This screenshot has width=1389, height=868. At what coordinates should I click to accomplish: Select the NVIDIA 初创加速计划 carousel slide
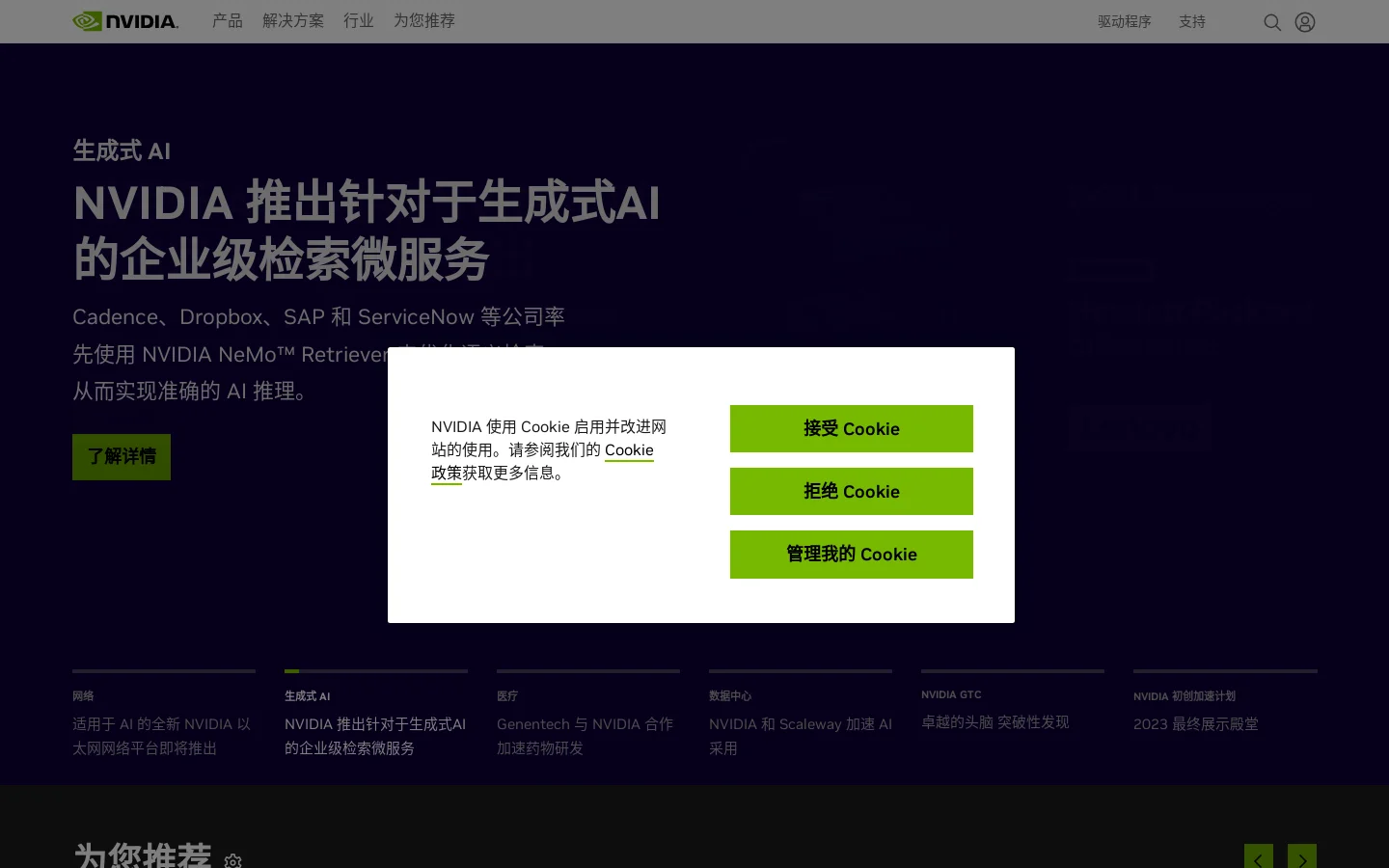tap(1225, 702)
